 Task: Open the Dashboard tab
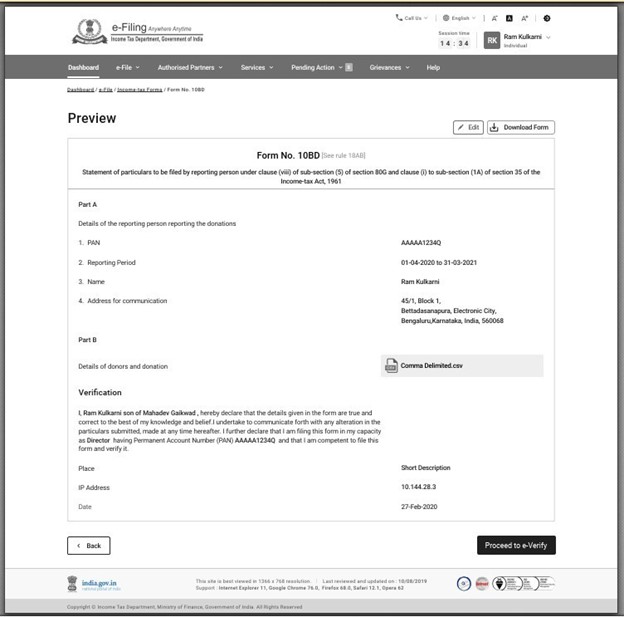(x=83, y=67)
